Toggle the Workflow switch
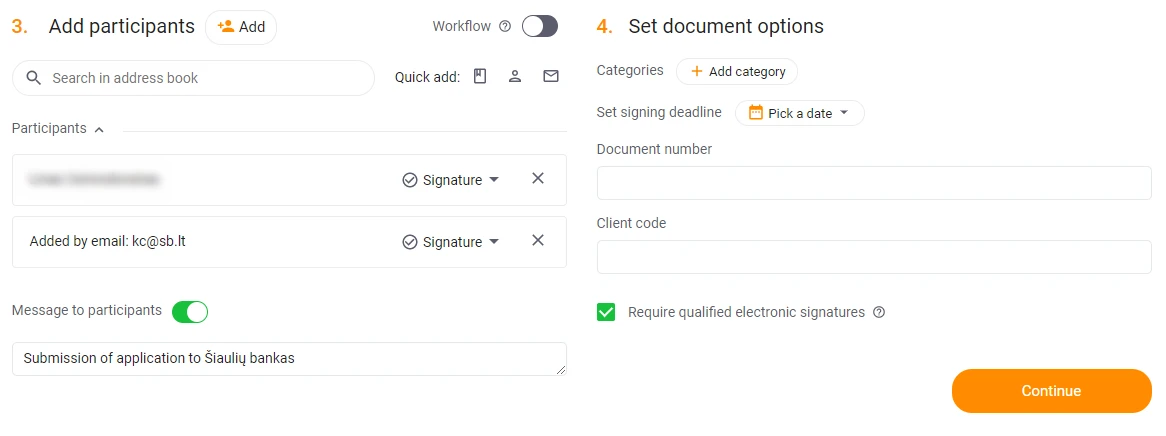Screen dimensions: 1166x436 pyautogui.click(x=540, y=27)
